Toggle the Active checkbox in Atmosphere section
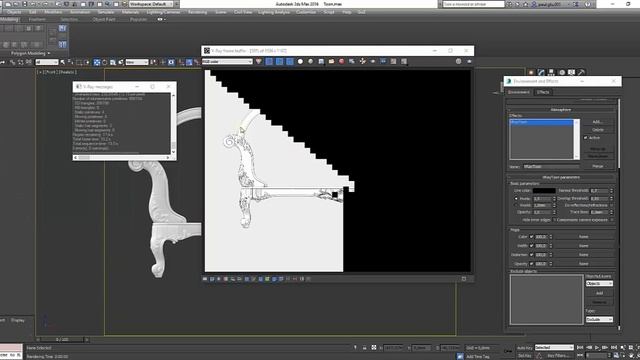Screen dimensions: 640x360 [586, 138]
